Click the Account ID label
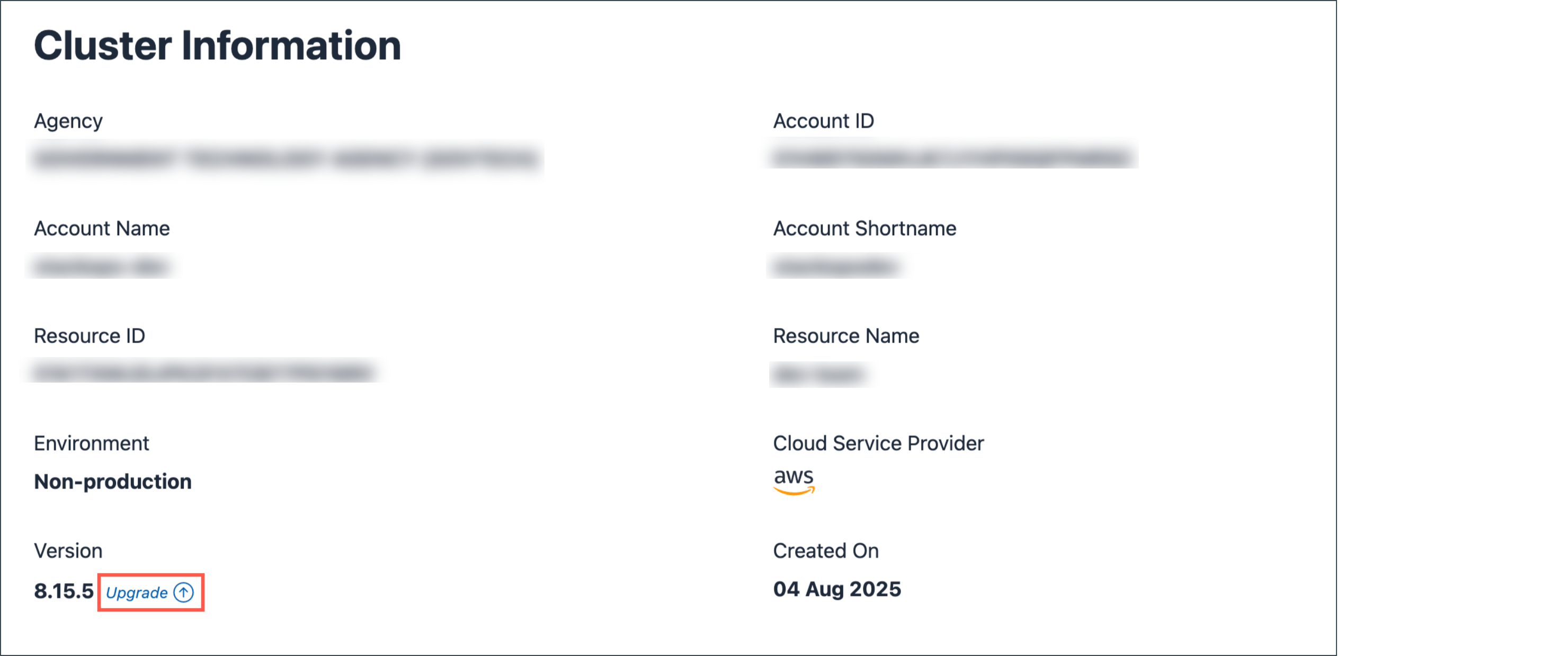The width and height of the screenshot is (1568, 656). [824, 120]
